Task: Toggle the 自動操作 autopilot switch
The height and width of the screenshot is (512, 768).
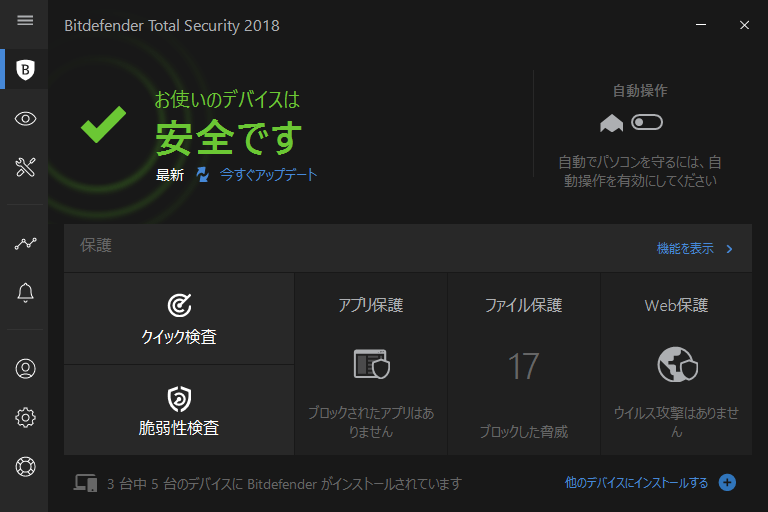Action: pos(647,122)
